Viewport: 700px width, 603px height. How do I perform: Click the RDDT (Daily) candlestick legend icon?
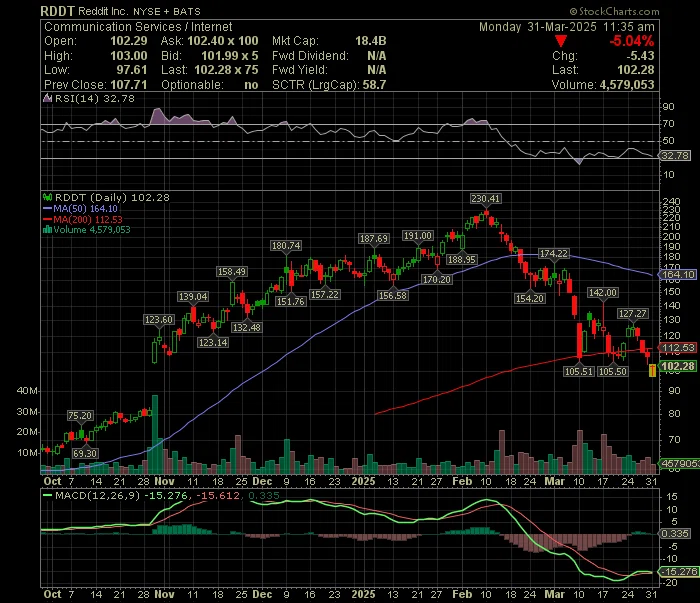click(47, 197)
